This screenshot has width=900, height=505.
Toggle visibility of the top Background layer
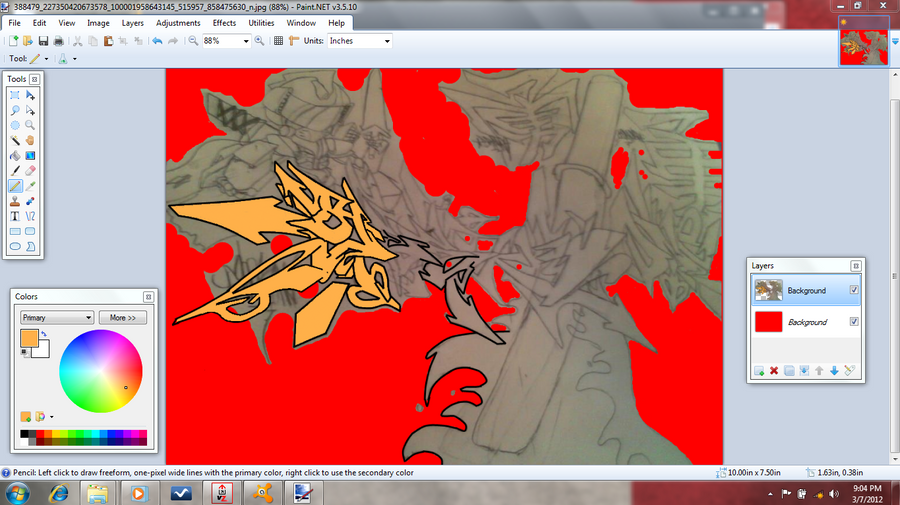click(x=854, y=290)
